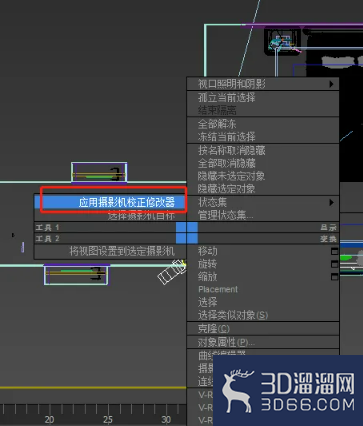Expand the 状态集 submenu arrow
Image resolution: width=363 pixels, height=426 pixels.
331,202
